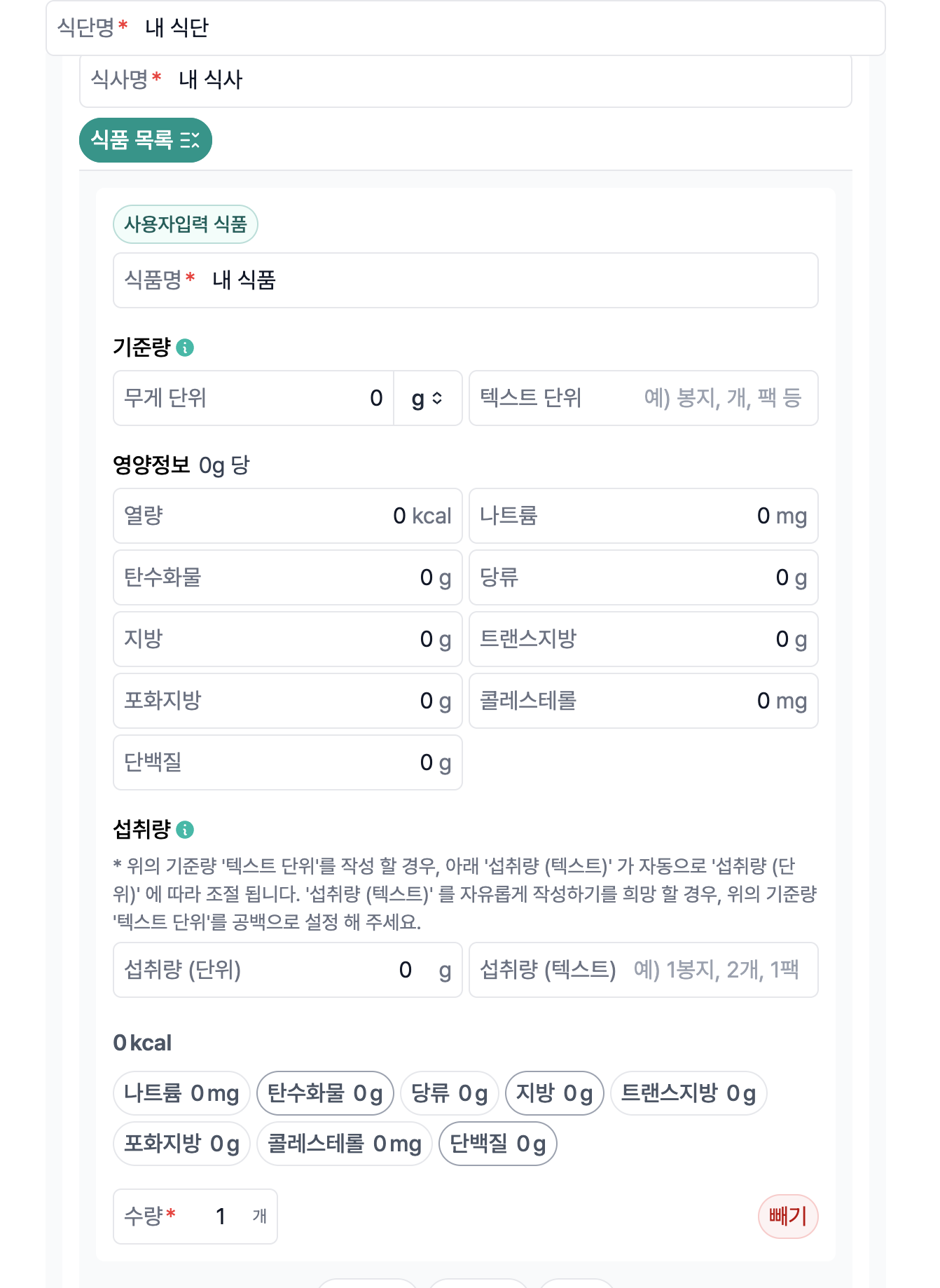Toggle the 탄수화물 0g nutrient chip

point(325,1093)
